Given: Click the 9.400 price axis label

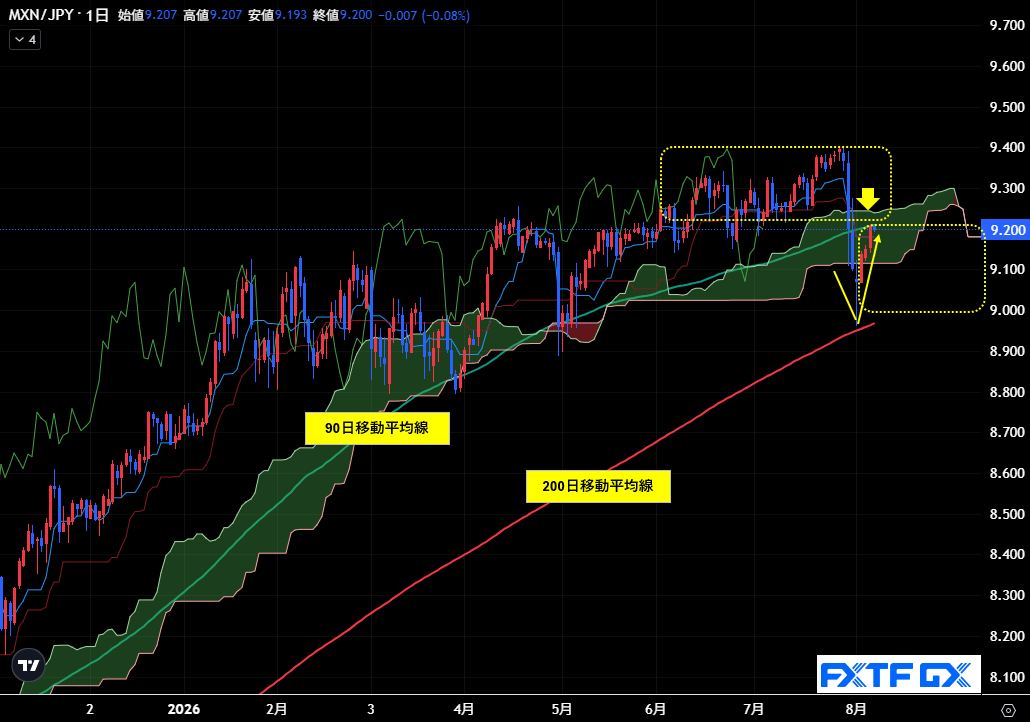Looking at the screenshot, I should (x=1007, y=148).
